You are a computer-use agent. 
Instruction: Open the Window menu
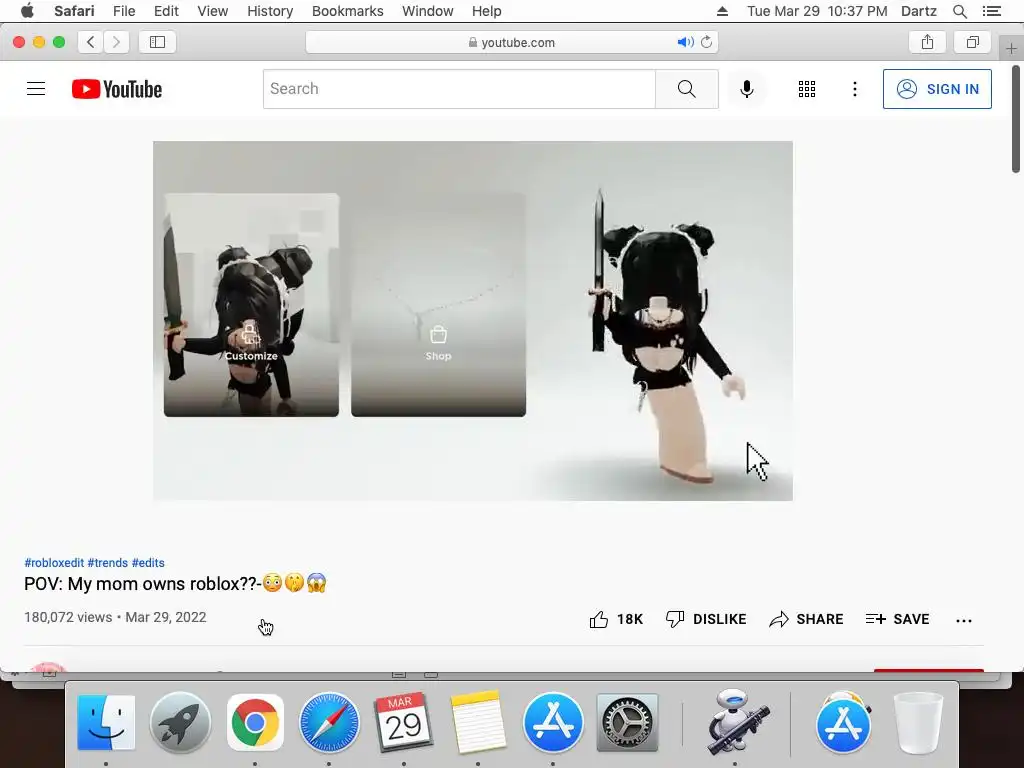[x=428, y=11]
